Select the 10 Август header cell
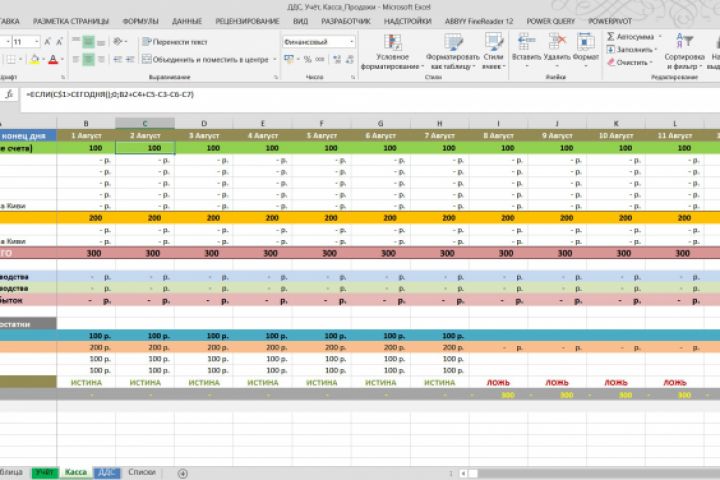Viewport: 720px width, 480px height. (x=616, y=136)
